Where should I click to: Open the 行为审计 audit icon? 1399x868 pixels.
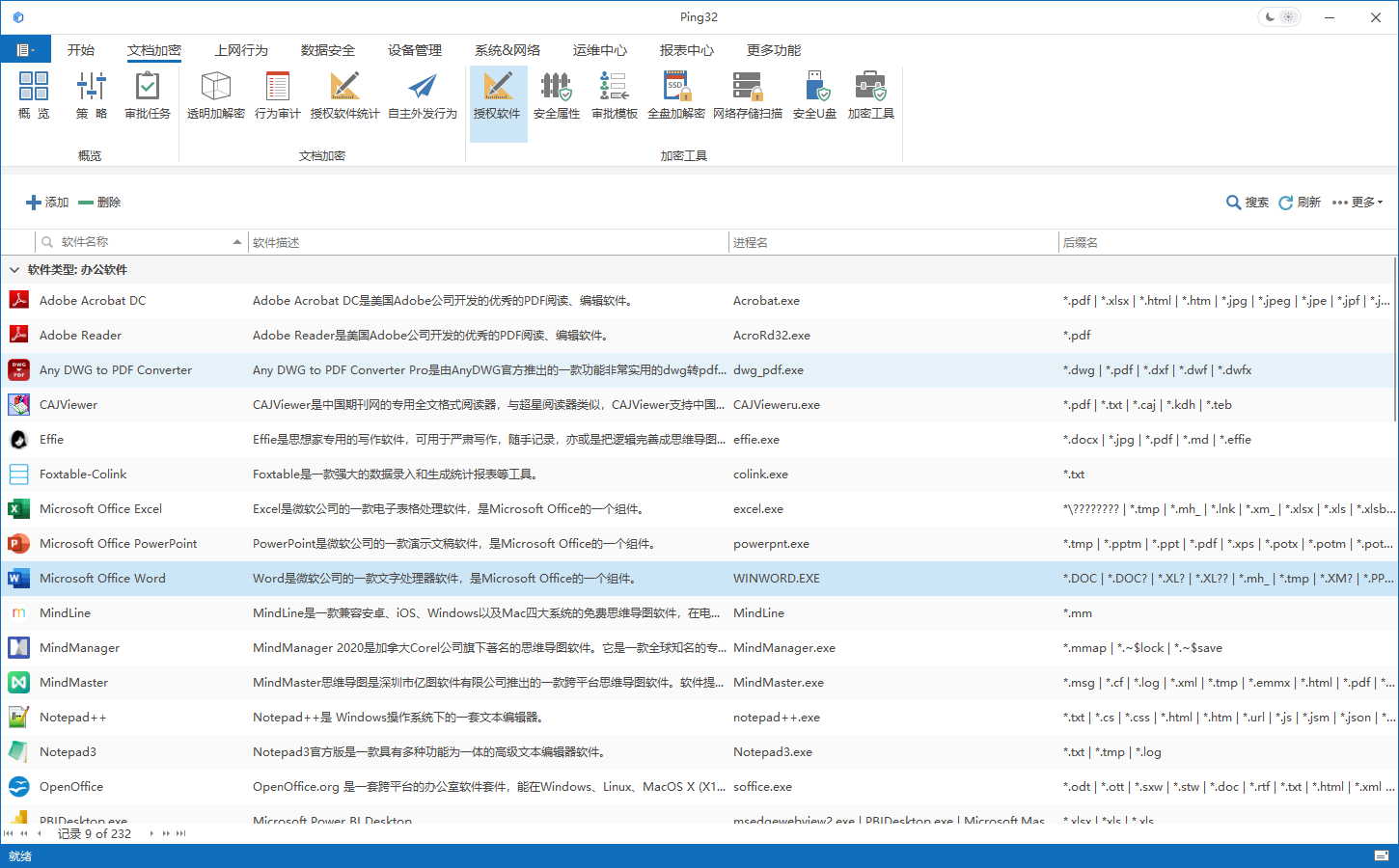pyautogui.click(x=278, y=95)
